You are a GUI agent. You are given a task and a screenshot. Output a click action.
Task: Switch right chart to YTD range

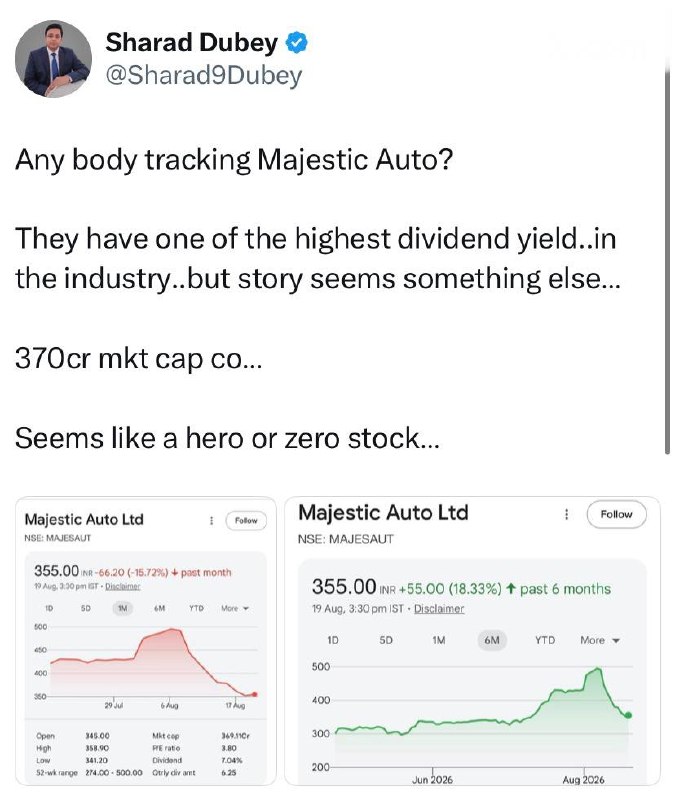(x=544, y=640)
